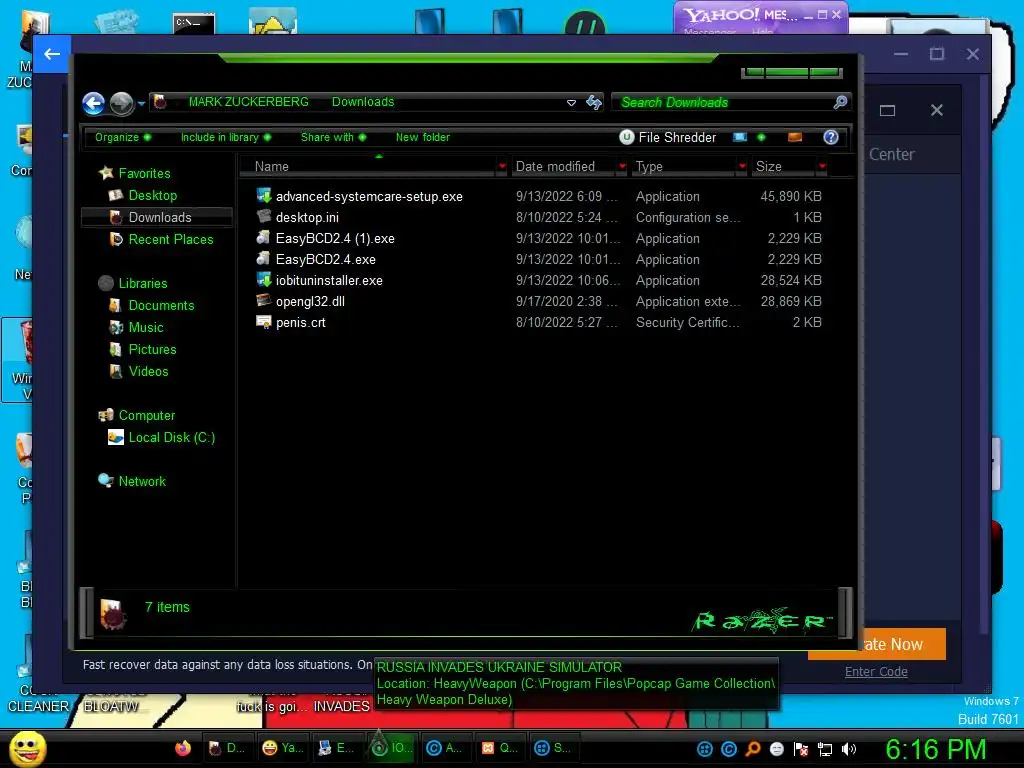This screenshot has height=768, width=1024.
Task: Click the Enter Code link
Action: [876, 672]
